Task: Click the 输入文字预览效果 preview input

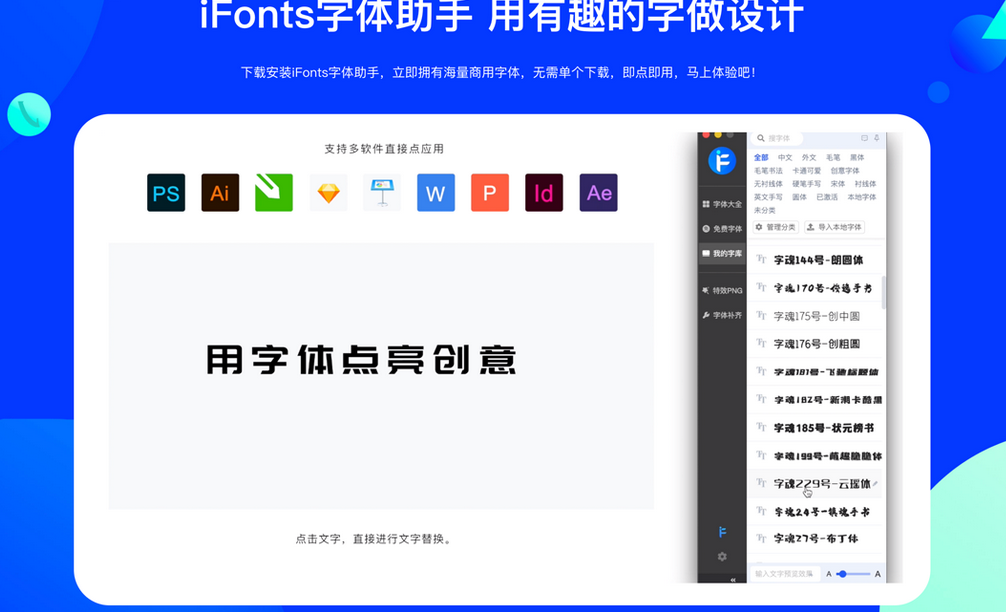Action: 785,574
